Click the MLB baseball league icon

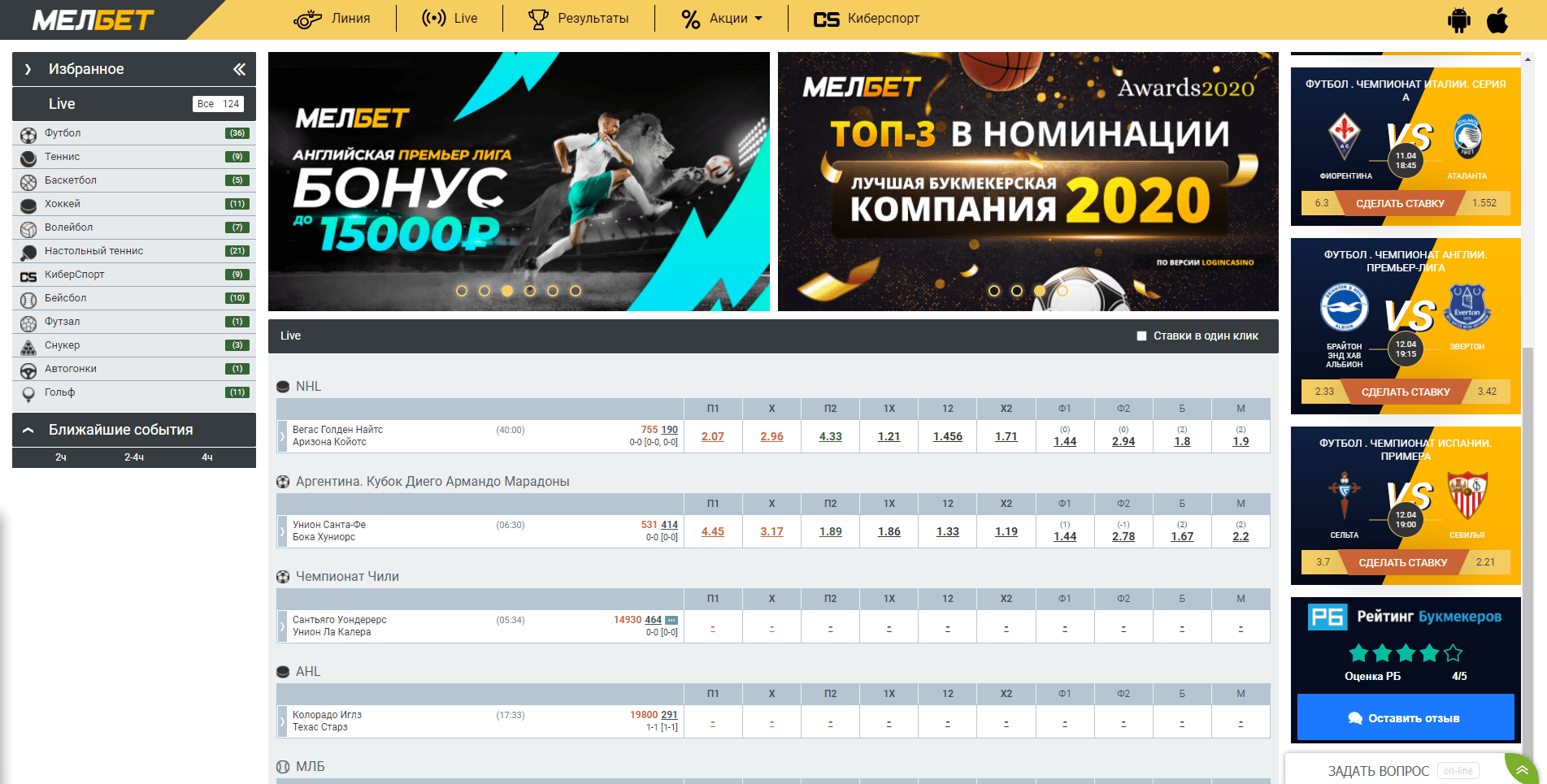point(283,767)
